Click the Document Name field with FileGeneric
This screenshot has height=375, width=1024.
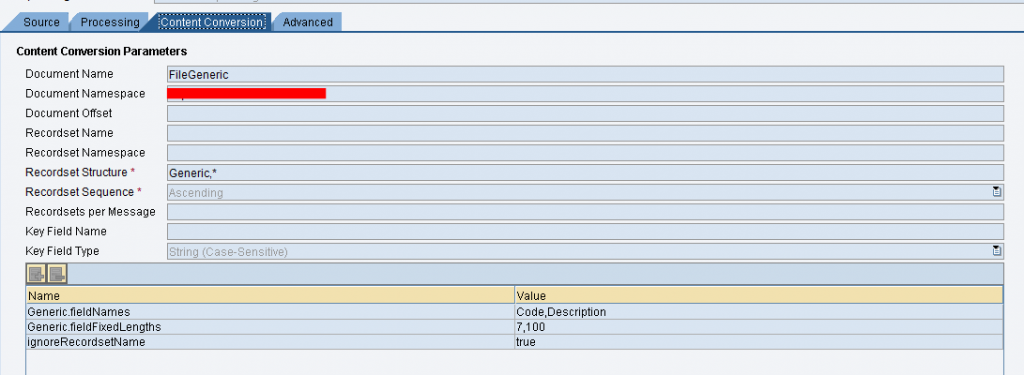[585, 74]
